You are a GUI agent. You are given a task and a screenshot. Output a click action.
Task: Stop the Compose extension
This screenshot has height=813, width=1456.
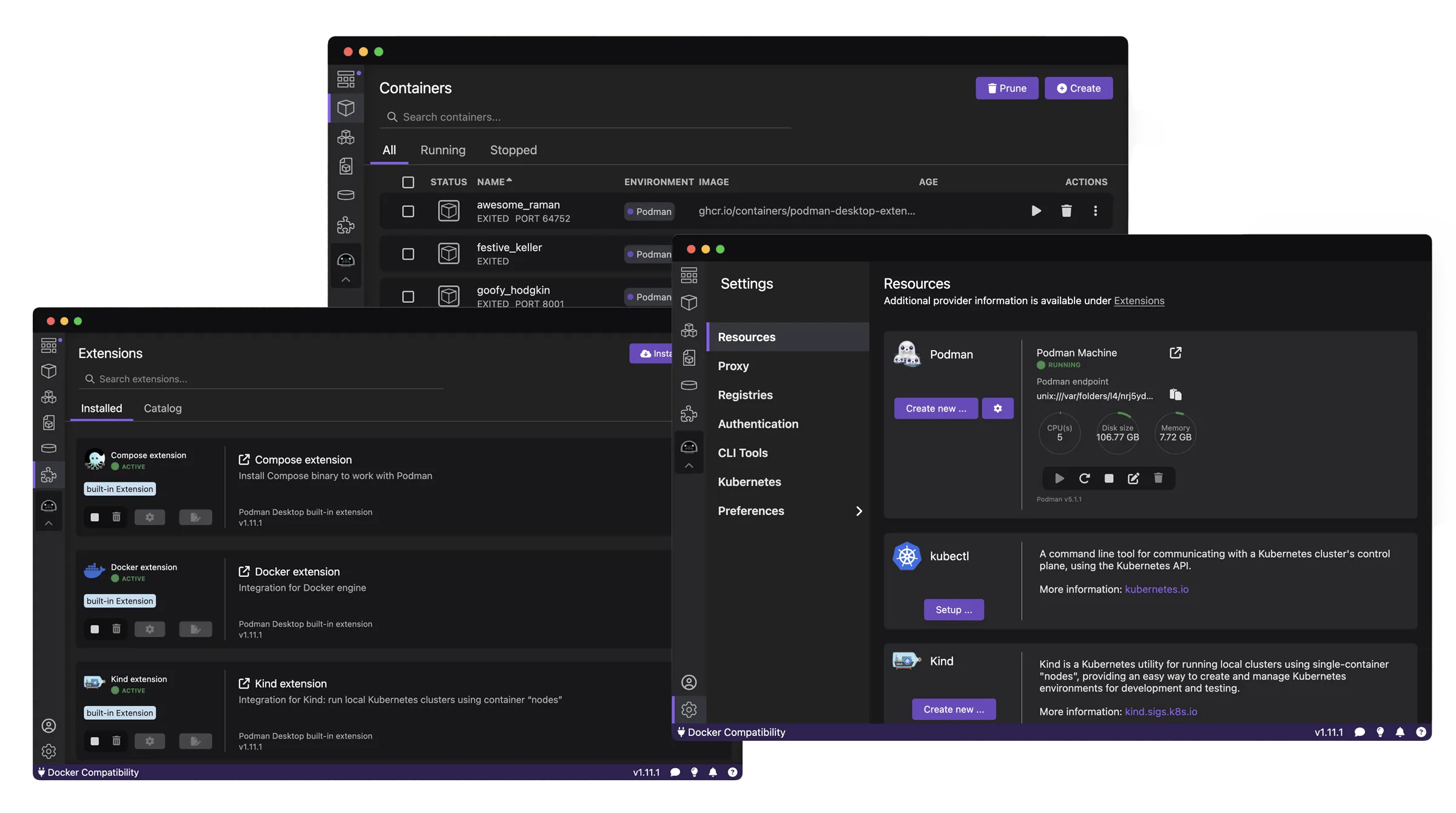(x=95, y=517)
